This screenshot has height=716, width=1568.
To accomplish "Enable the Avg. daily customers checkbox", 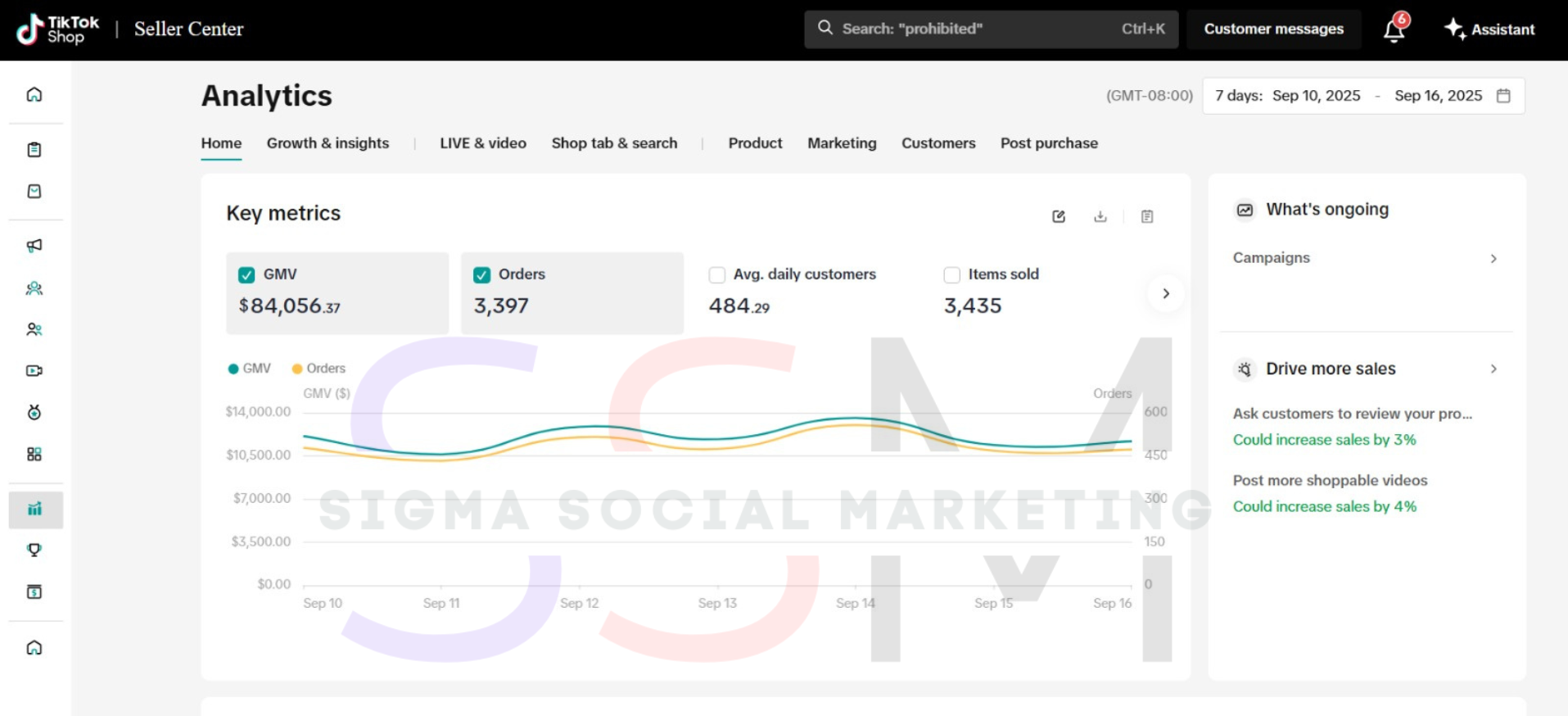I will pos(717,275).
